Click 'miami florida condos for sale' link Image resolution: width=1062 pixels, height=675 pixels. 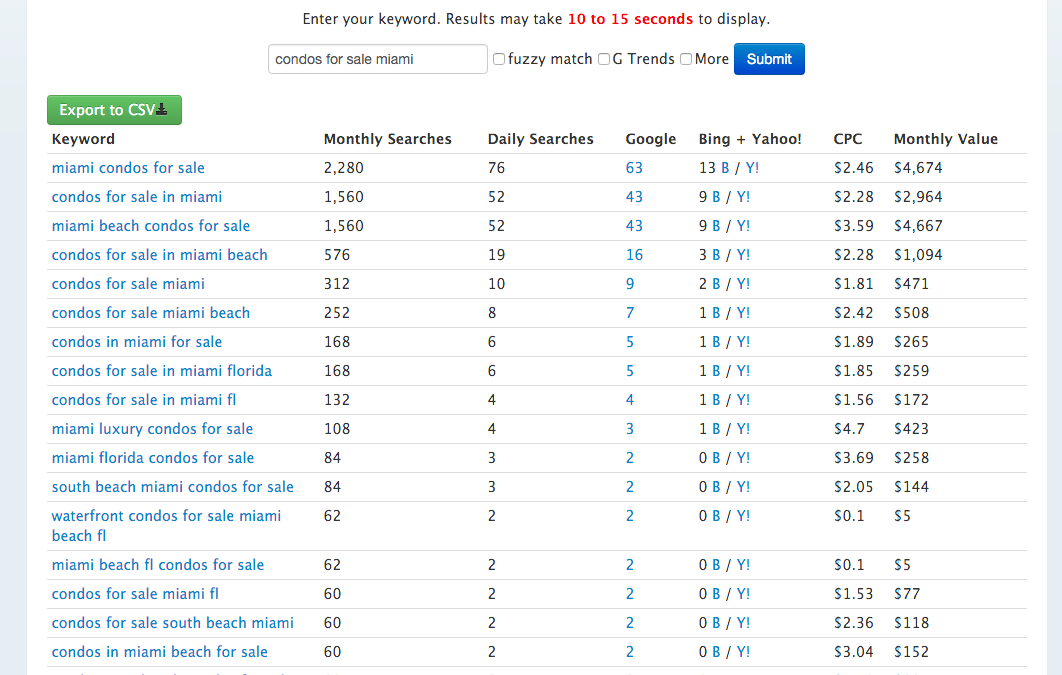[153, 459]
